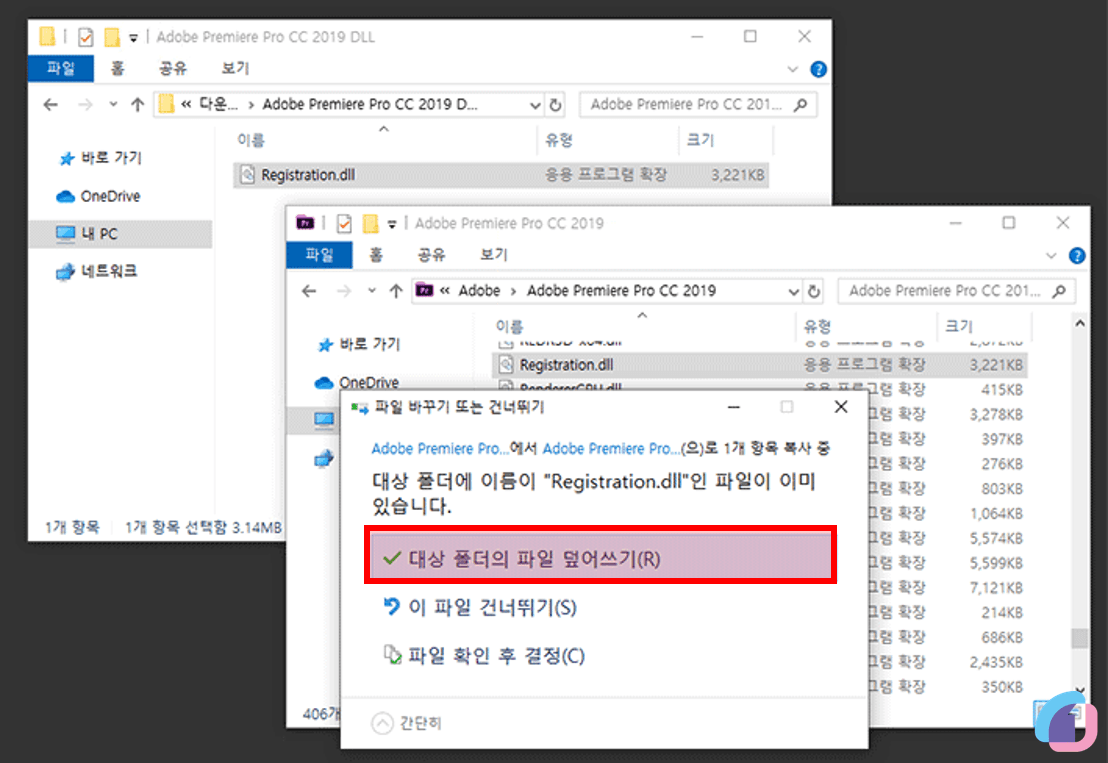Go back in Premiere Pro CC 2019 window
The image size is (1108, 763).
pos(310,291)
